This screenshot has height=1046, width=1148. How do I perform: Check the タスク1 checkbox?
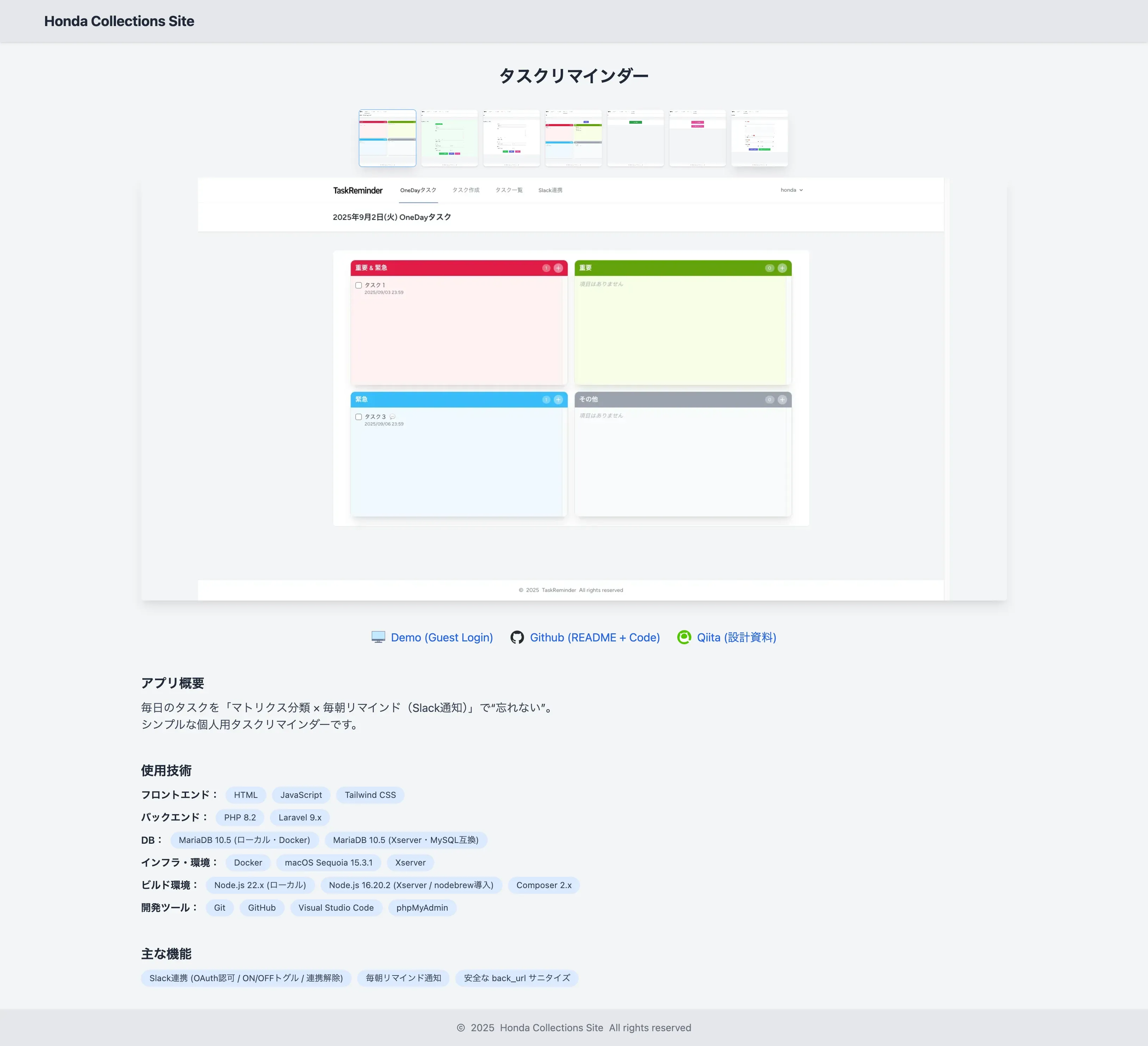[x=359, y=285]
